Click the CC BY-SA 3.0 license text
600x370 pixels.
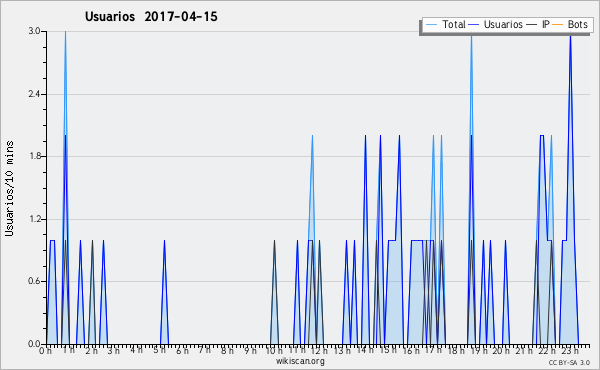coord(569,362)
